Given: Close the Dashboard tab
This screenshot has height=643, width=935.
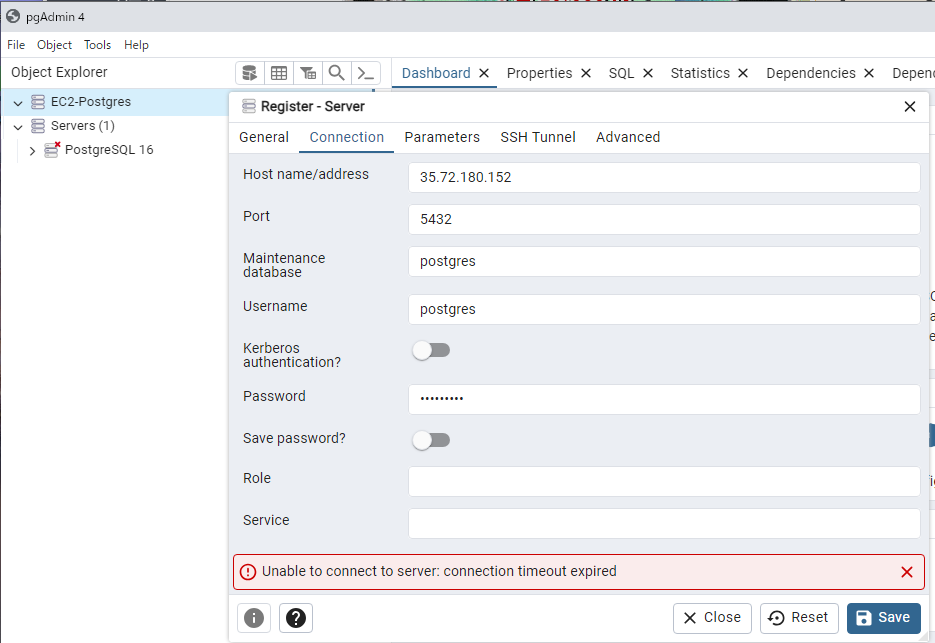Looking at the screenshot, I should (x=484, y=73).
